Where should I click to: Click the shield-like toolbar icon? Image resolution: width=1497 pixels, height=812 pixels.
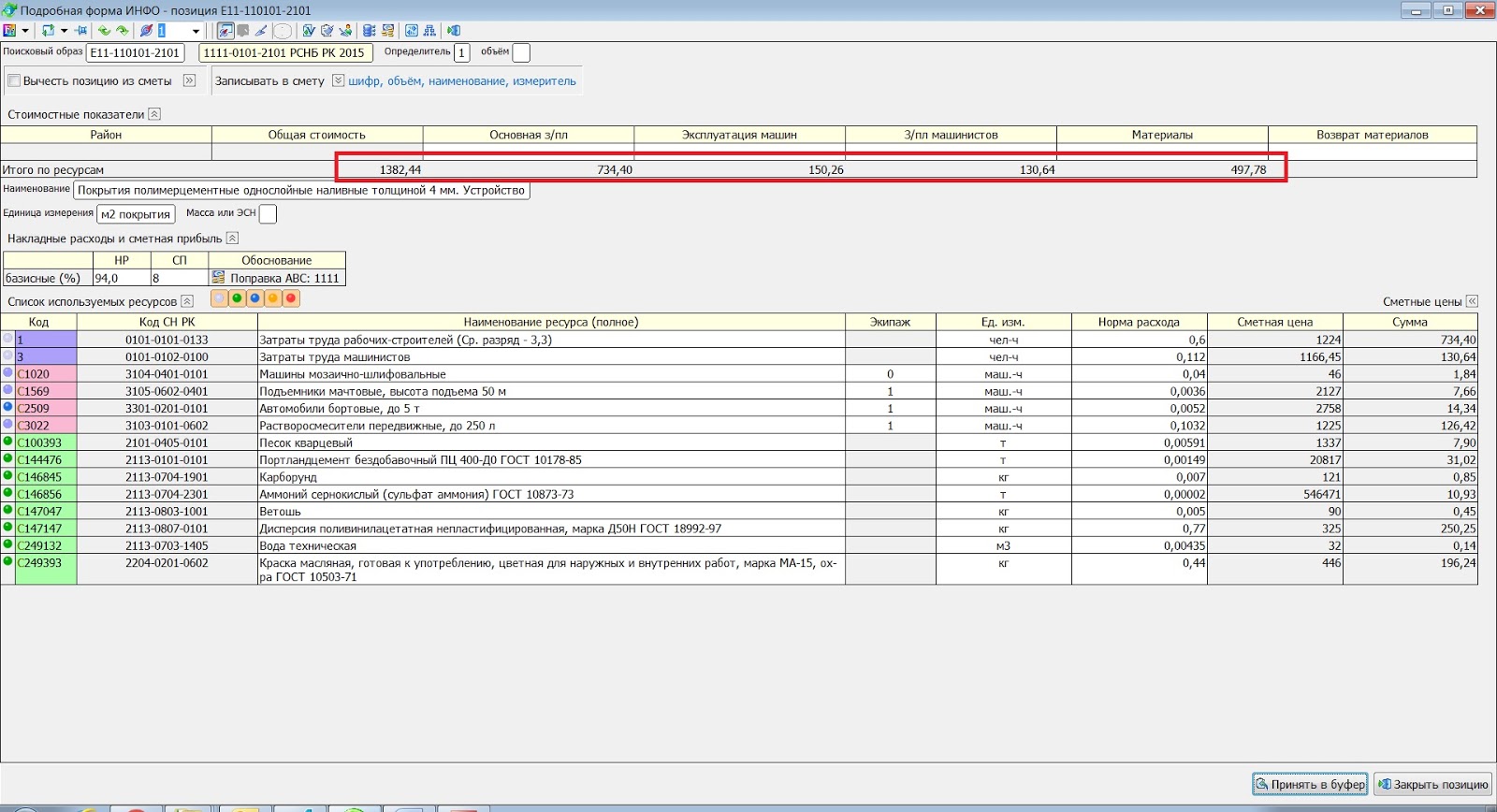327,31
